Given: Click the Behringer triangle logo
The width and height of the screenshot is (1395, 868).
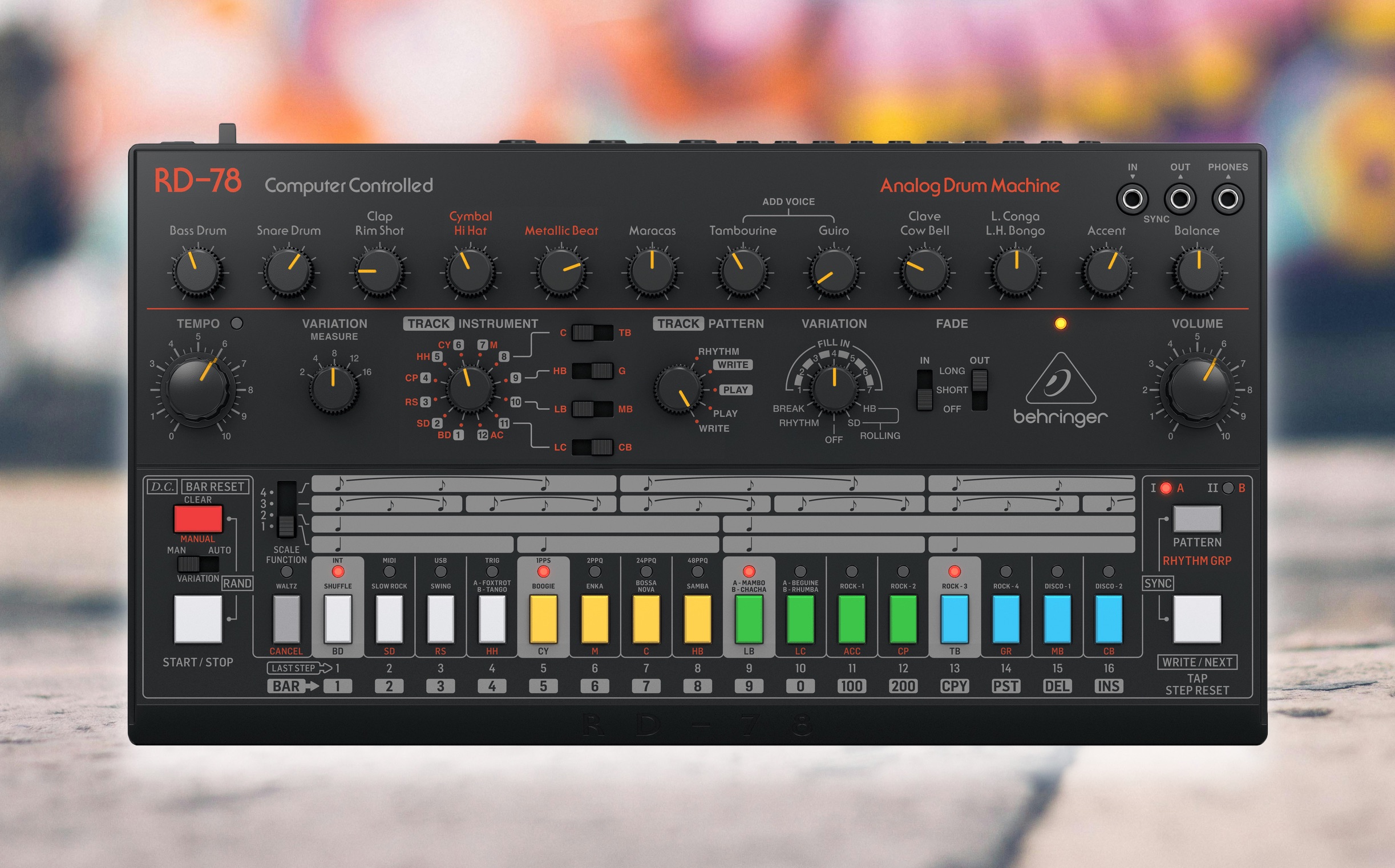Looking at the screenshot, I should 1061,379.
